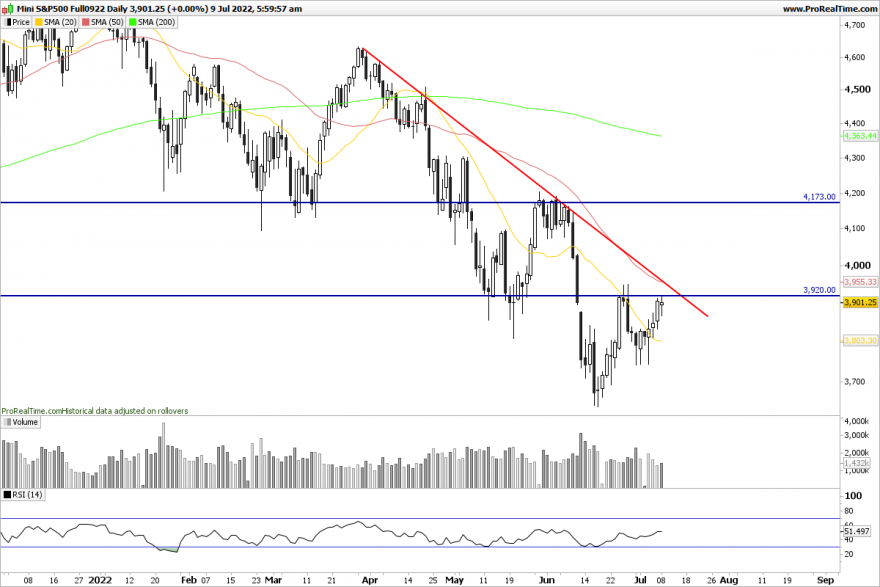Click the green SMA (200) color swatch
This screenshot has width=880, height=587.
click(x=132, y=22)
